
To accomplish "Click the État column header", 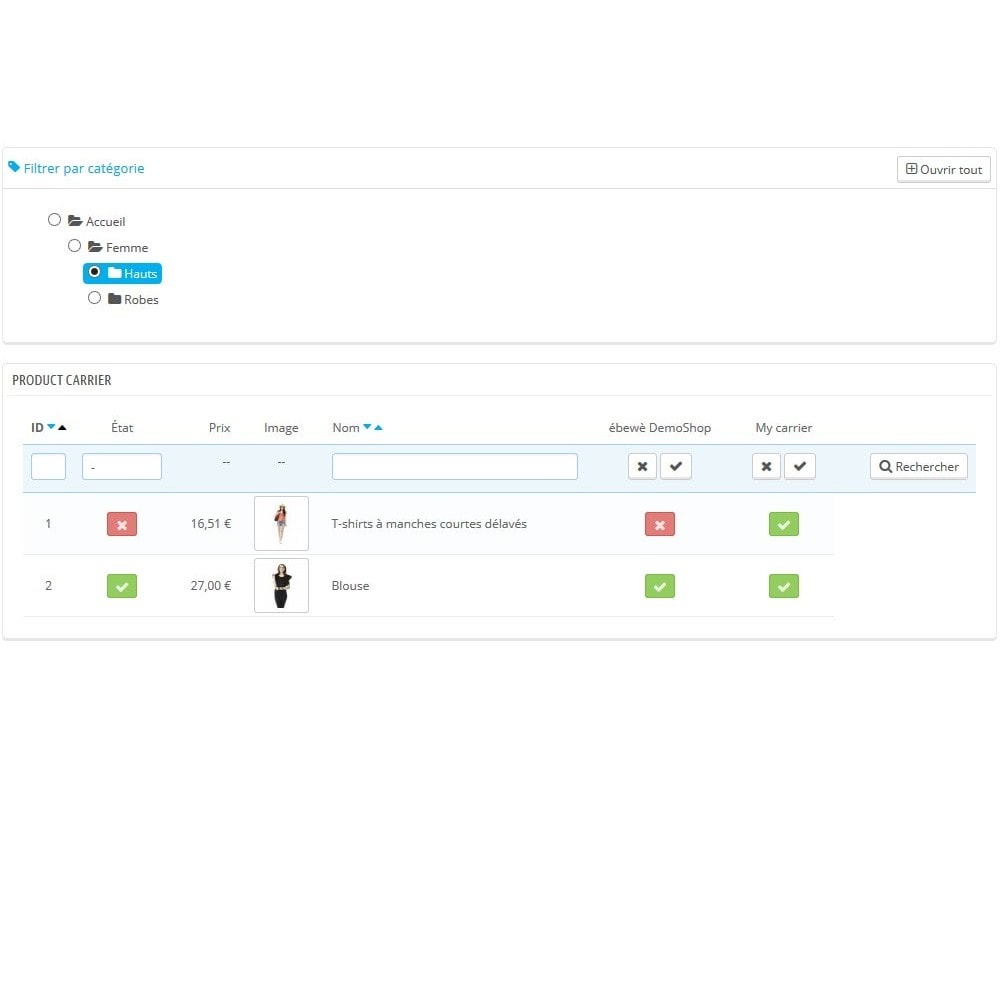I will (x=122, y=427).
